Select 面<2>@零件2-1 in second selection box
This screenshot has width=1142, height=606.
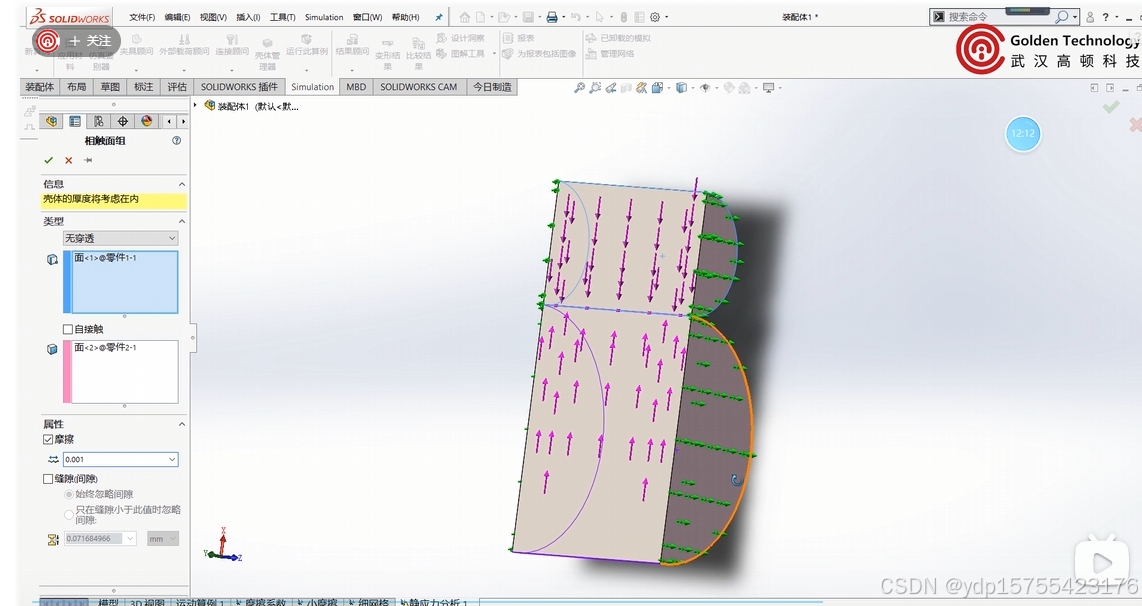click(x=105, y=347)
